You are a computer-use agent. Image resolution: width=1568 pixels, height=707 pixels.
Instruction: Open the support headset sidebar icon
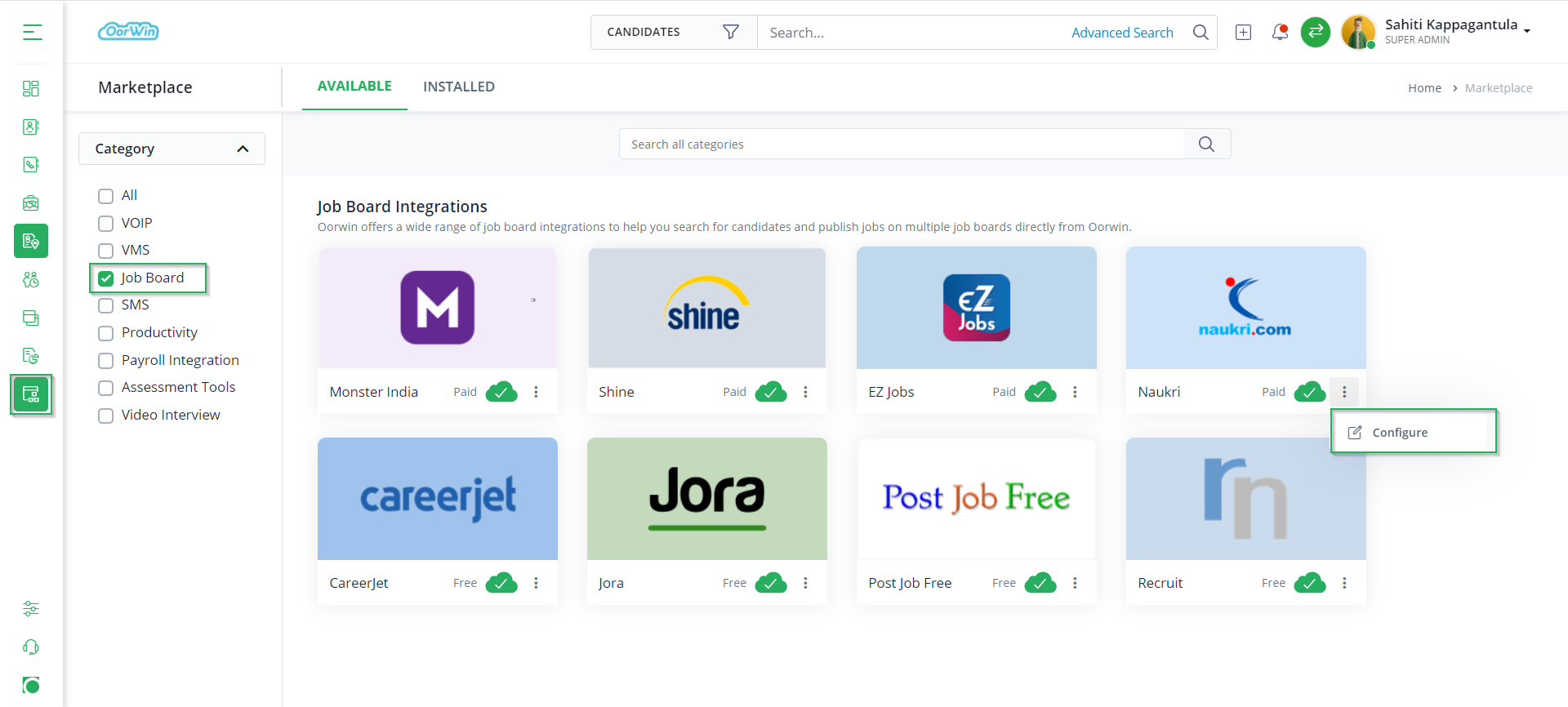pos(31,647)
